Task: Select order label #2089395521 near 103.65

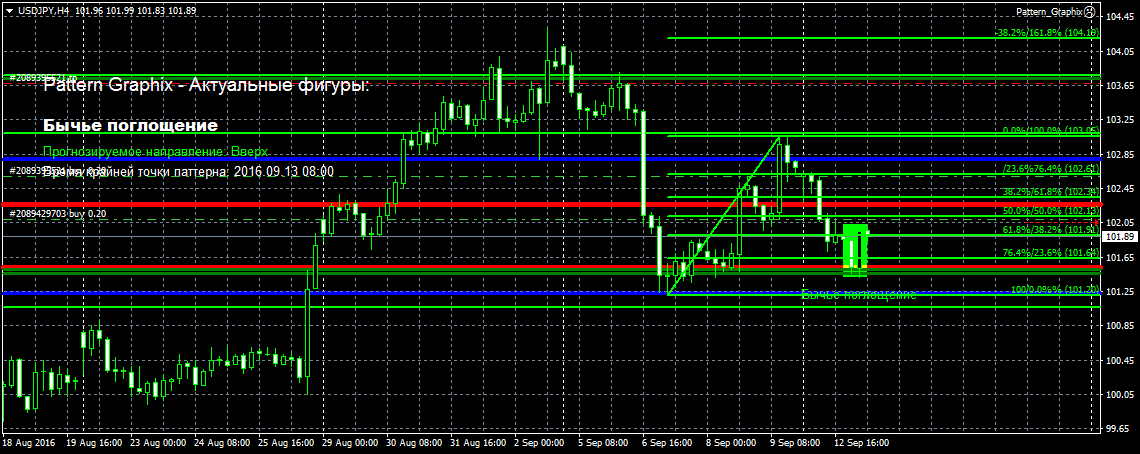Action: [42, 77]
